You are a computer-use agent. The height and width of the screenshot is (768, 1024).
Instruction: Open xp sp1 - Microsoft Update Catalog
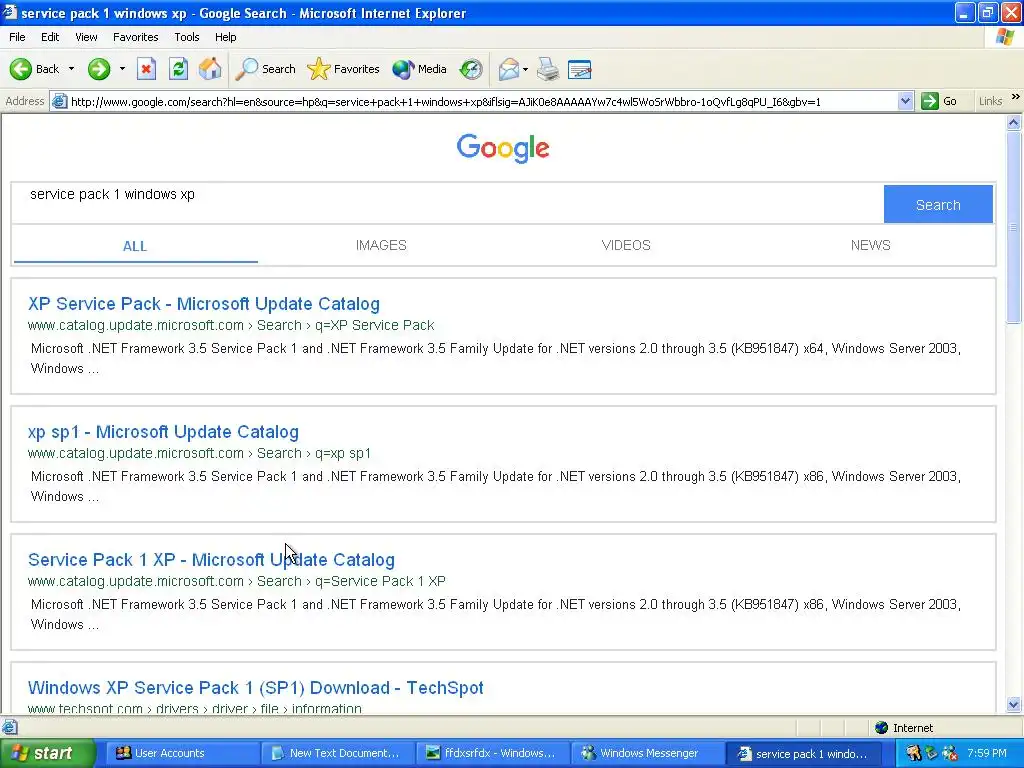click(163, 432)
